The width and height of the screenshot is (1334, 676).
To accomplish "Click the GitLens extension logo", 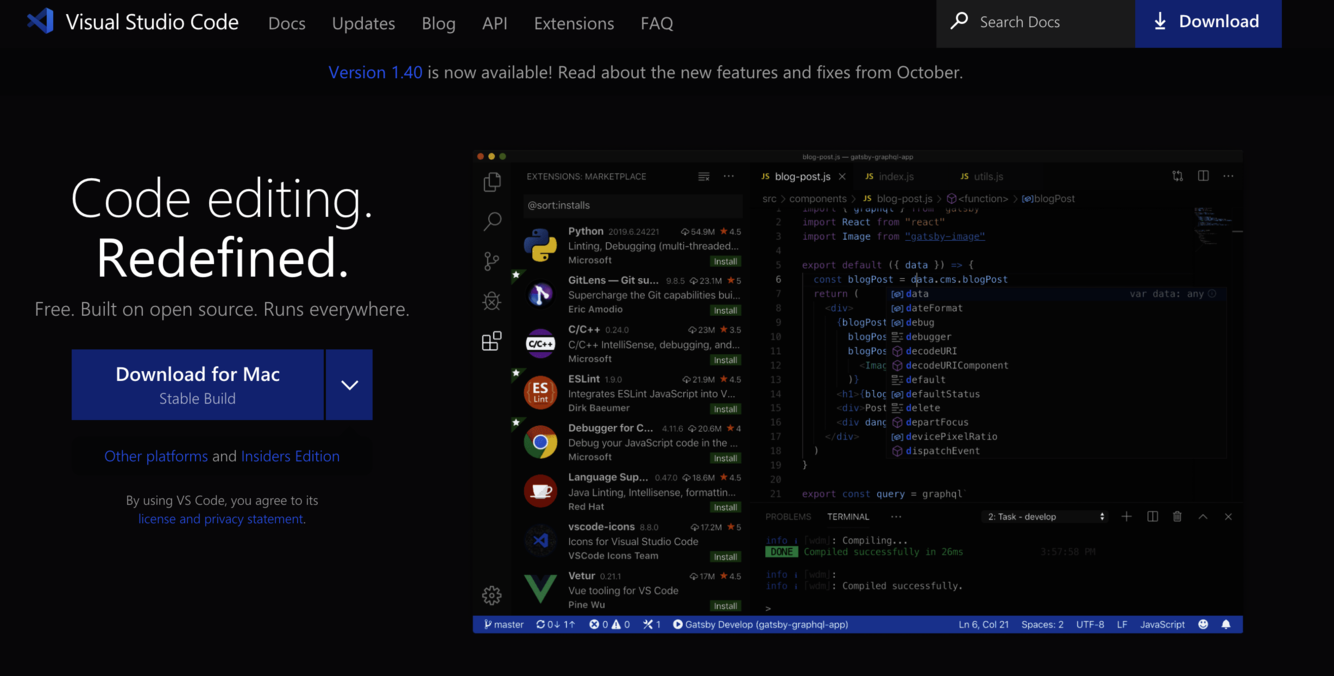I will (541, 294).
